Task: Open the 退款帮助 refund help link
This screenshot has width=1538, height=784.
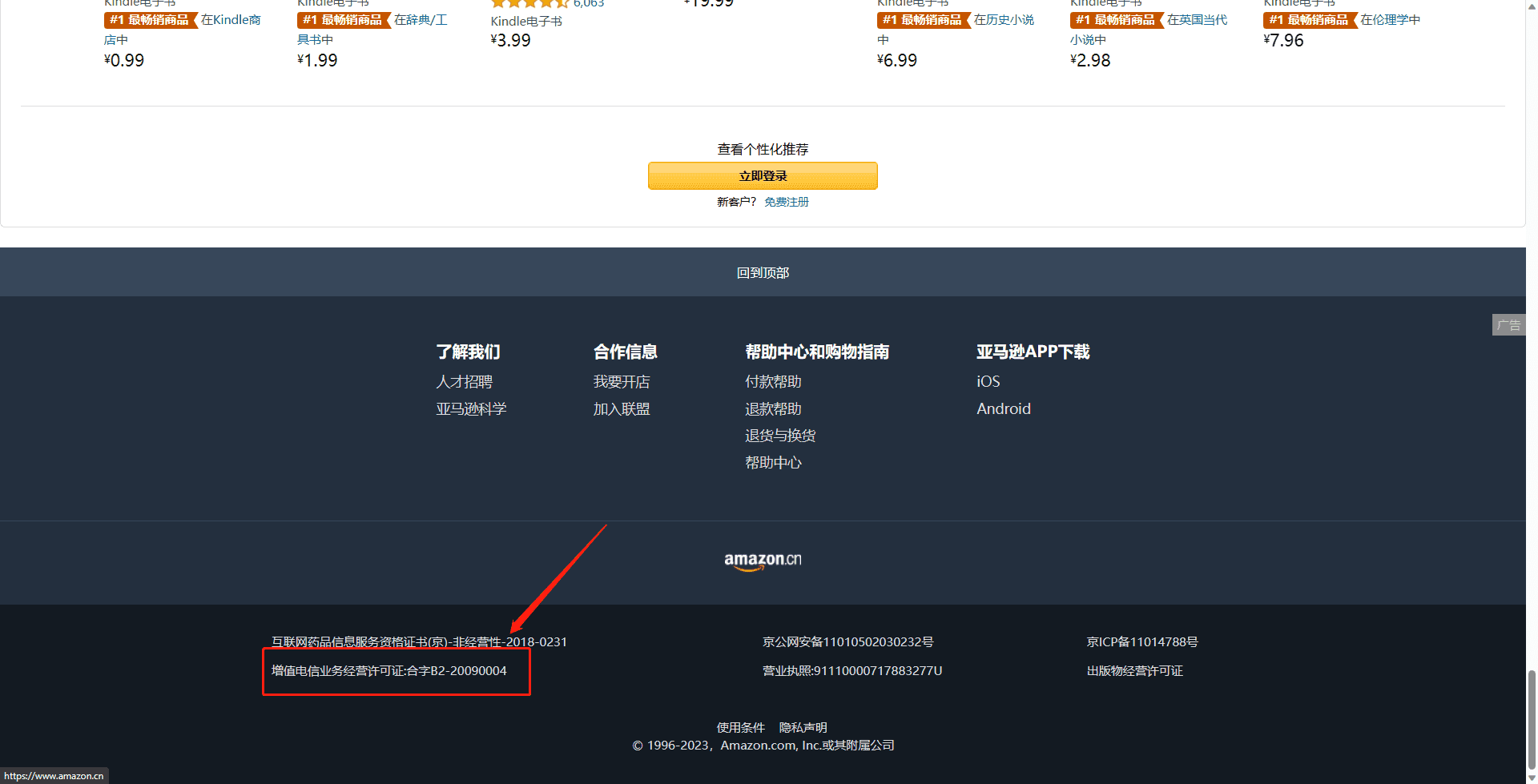Action: 772,409
